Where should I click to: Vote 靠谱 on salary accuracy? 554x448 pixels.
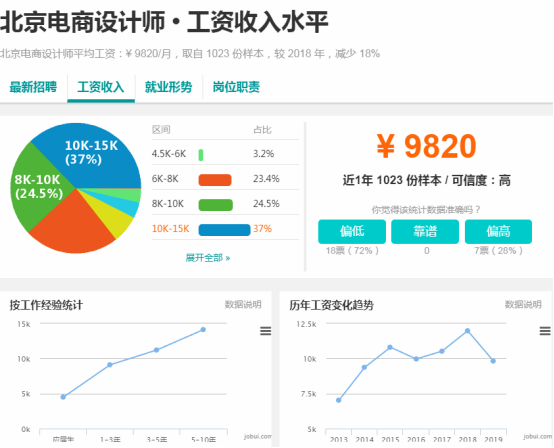(x=425, y=231)
